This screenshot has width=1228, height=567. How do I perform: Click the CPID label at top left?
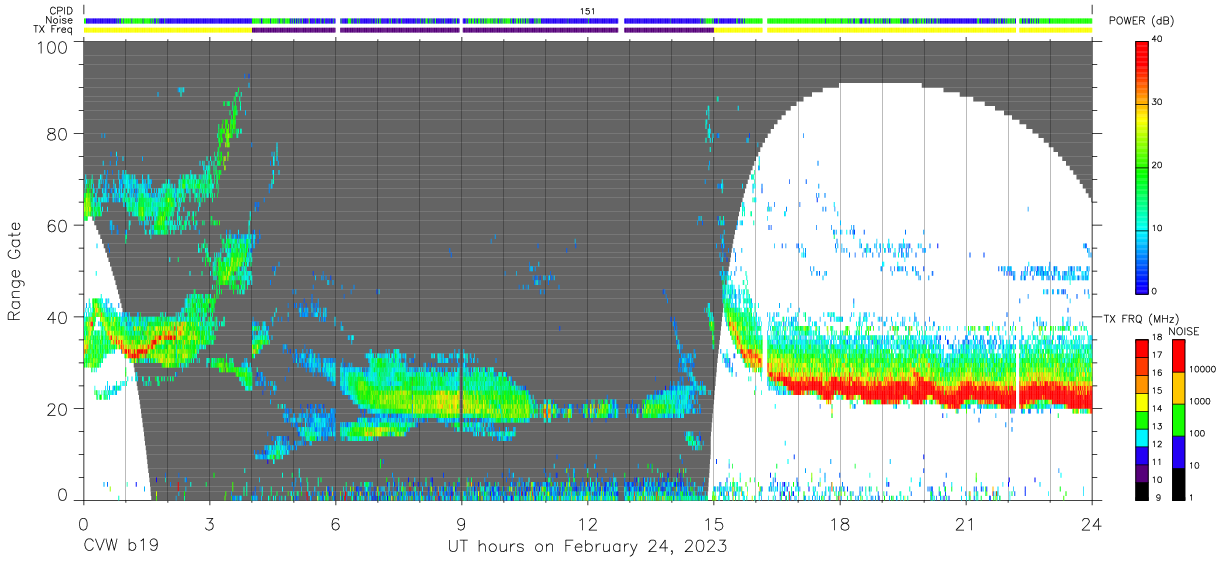pyautogui.click(x=62, y=11)
